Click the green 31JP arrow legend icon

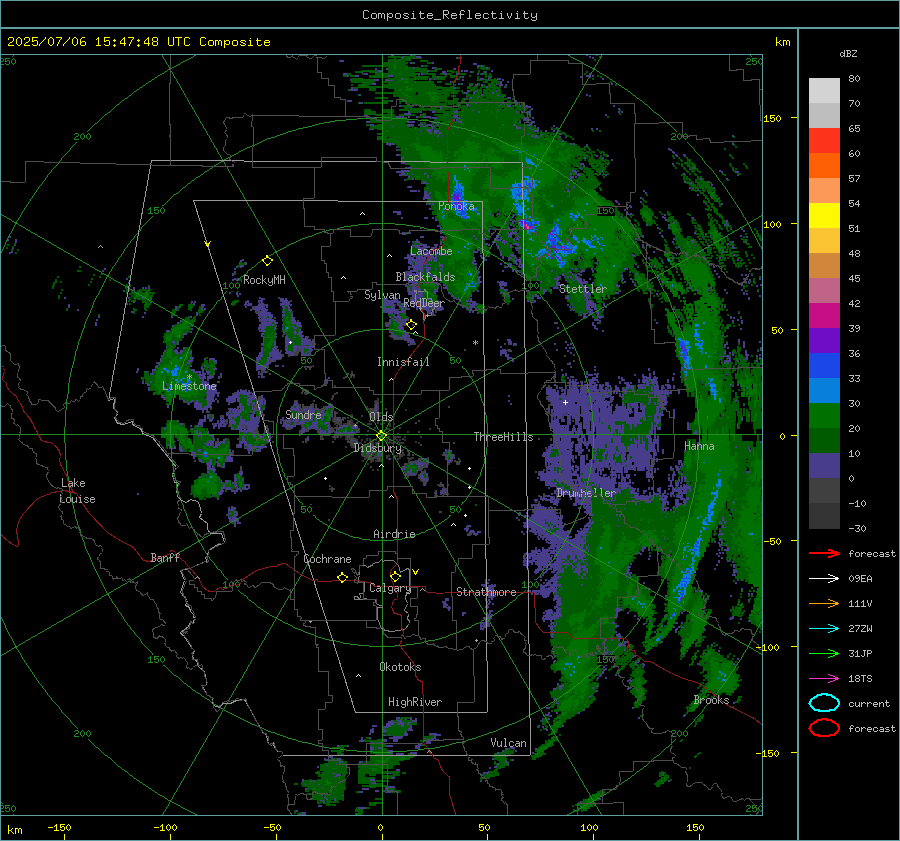coord(824,653)
